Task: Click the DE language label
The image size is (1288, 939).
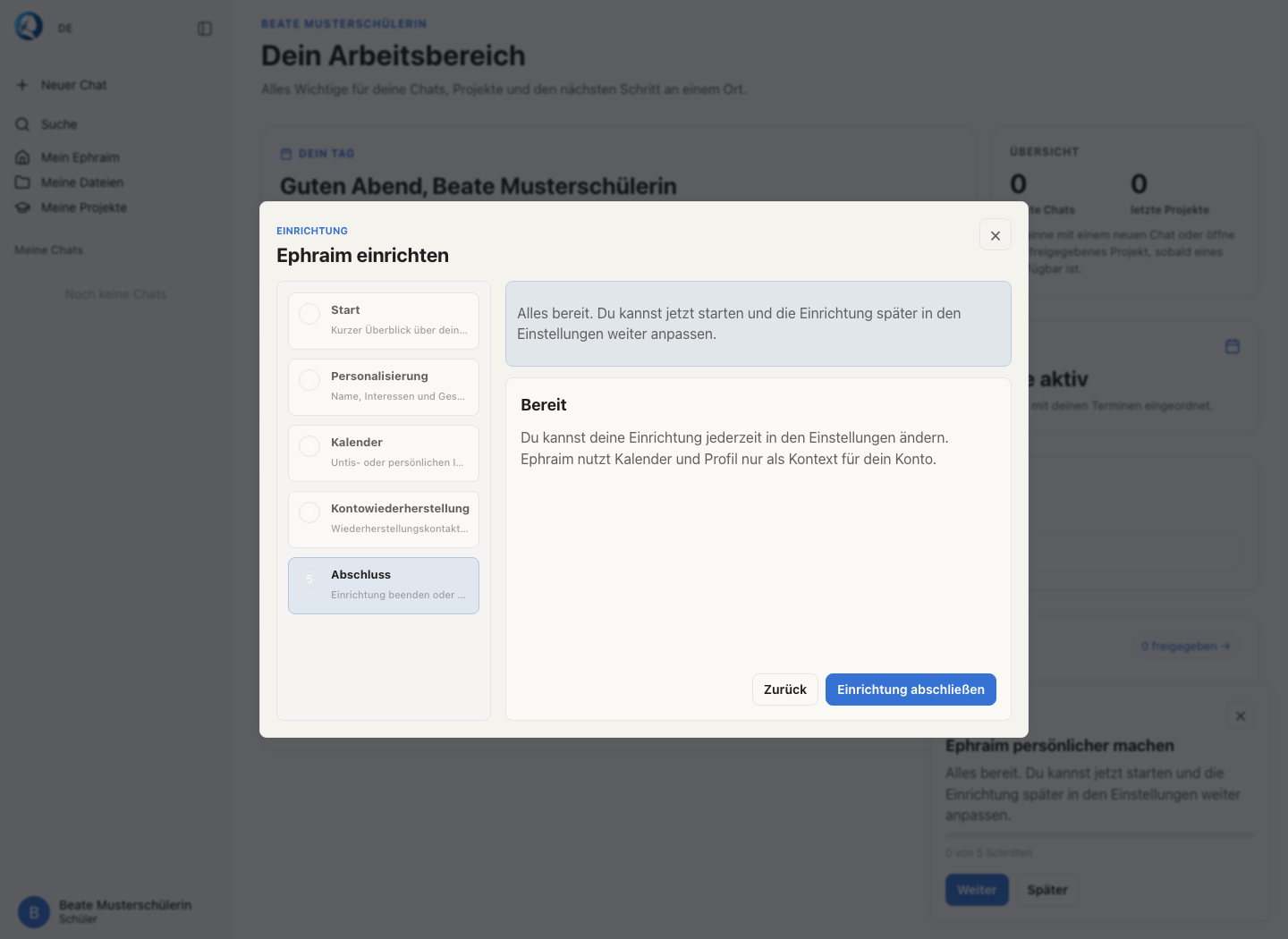Action: pos(65,29)
